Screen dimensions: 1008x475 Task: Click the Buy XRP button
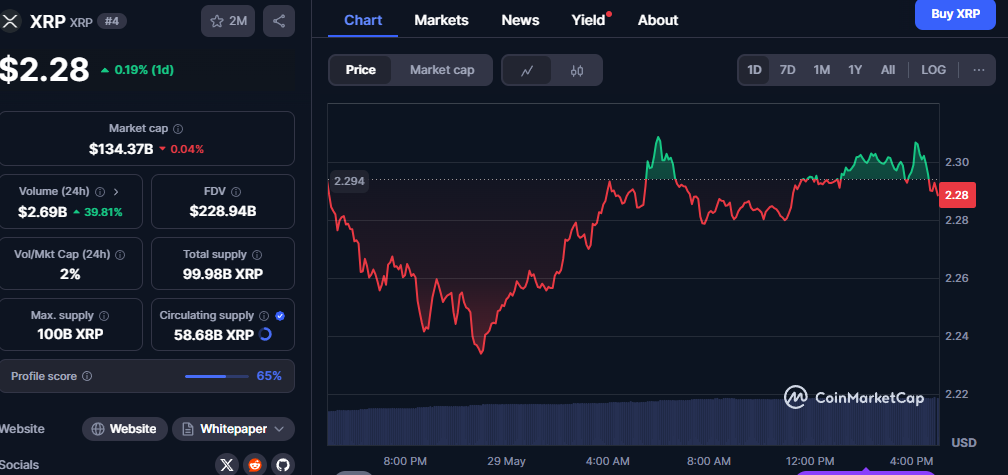click(x=955, y=14)
